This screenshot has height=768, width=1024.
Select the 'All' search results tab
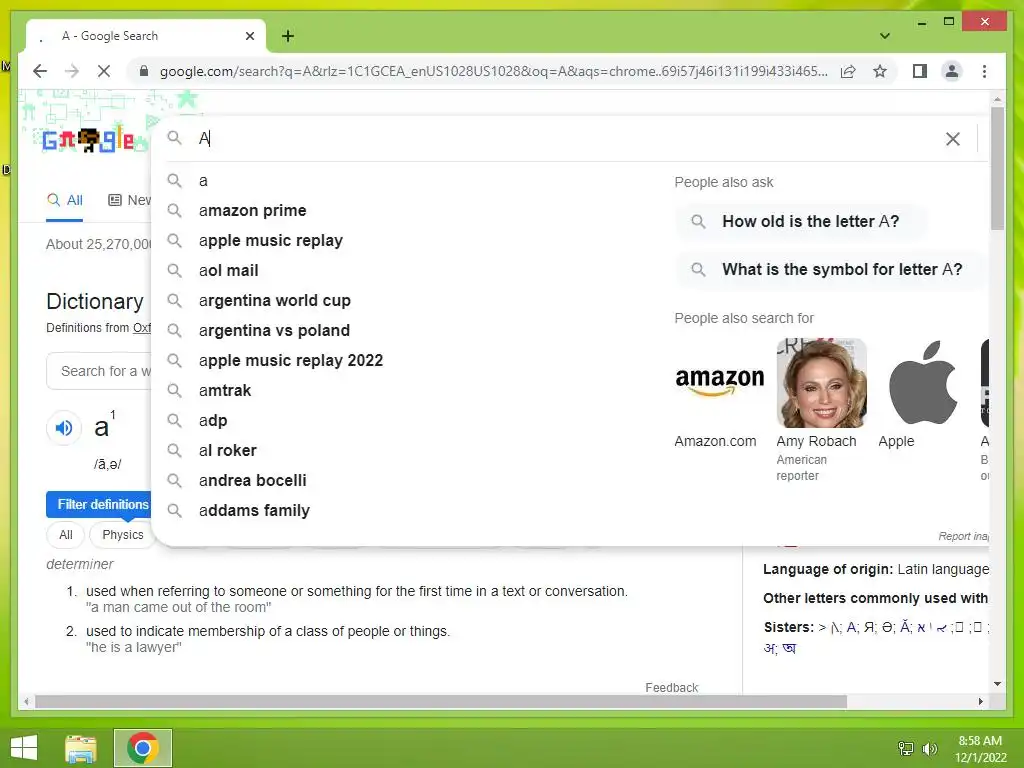(65, 200)
